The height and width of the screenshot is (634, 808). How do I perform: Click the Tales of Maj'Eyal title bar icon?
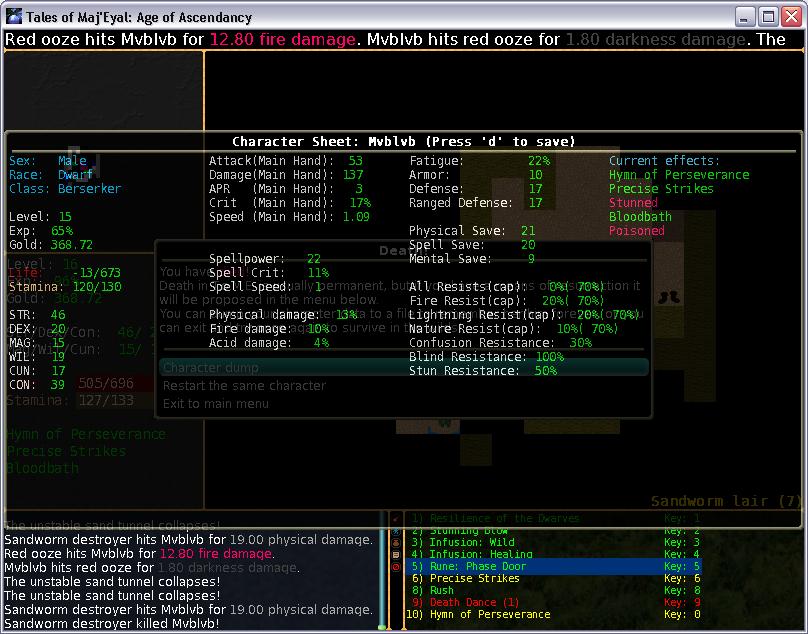coord(14,16)
